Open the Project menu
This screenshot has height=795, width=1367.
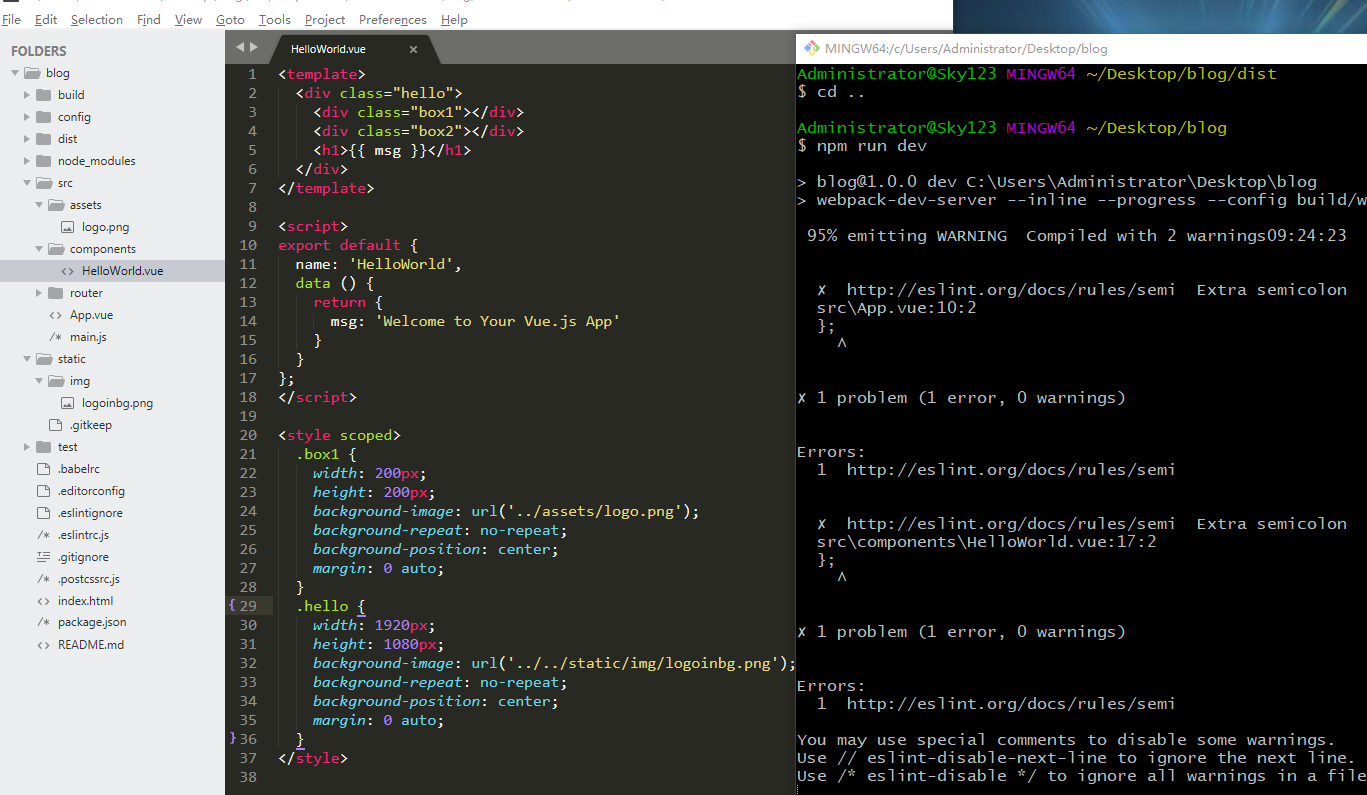tap(325, 19)
